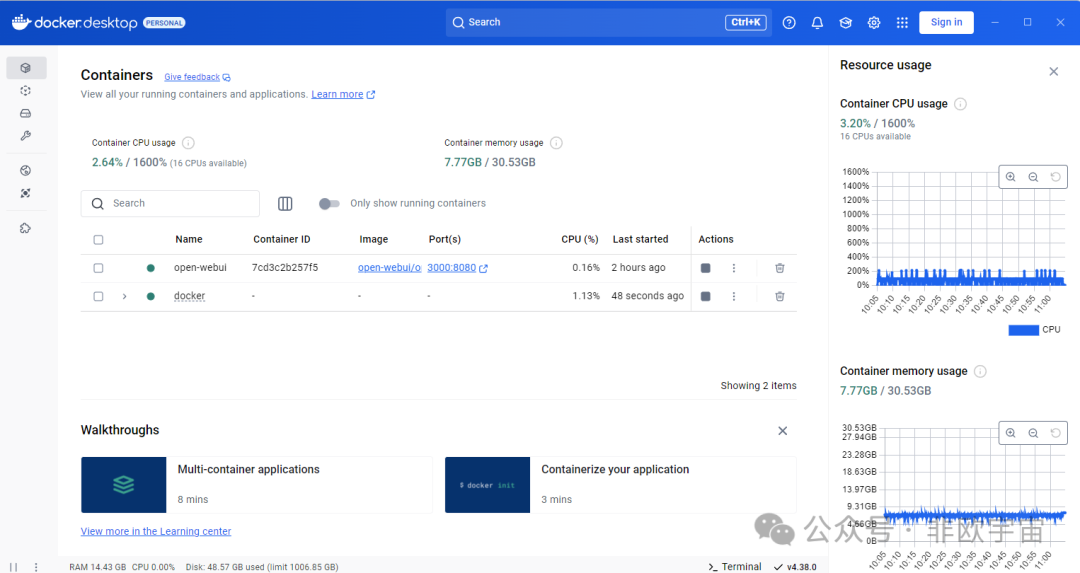Open the Learning center graduation cap icon
Image resolution: width=1080 pixels, height=573 pixels.
coord(846,23)
